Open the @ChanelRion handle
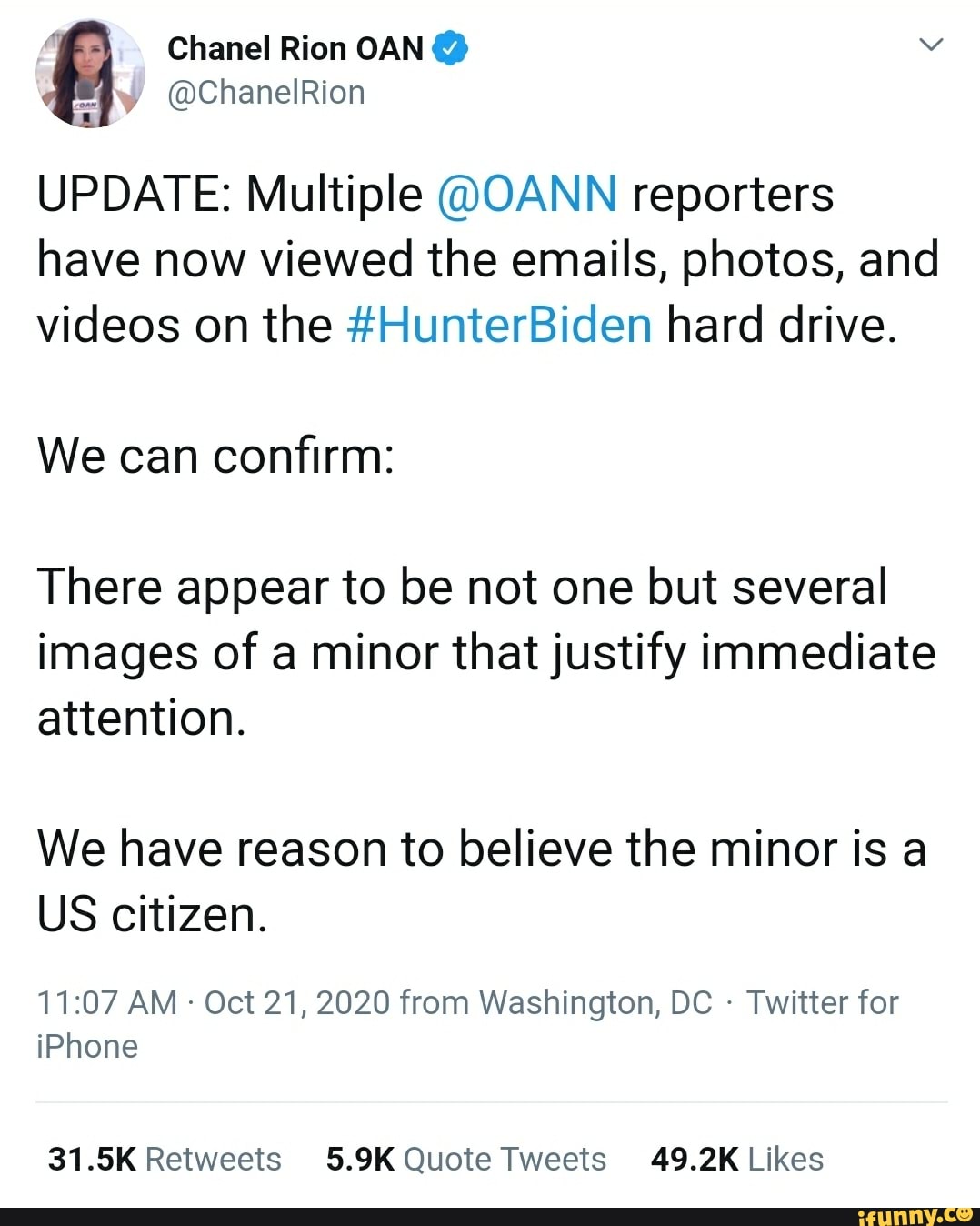 (x=265, y=91)
